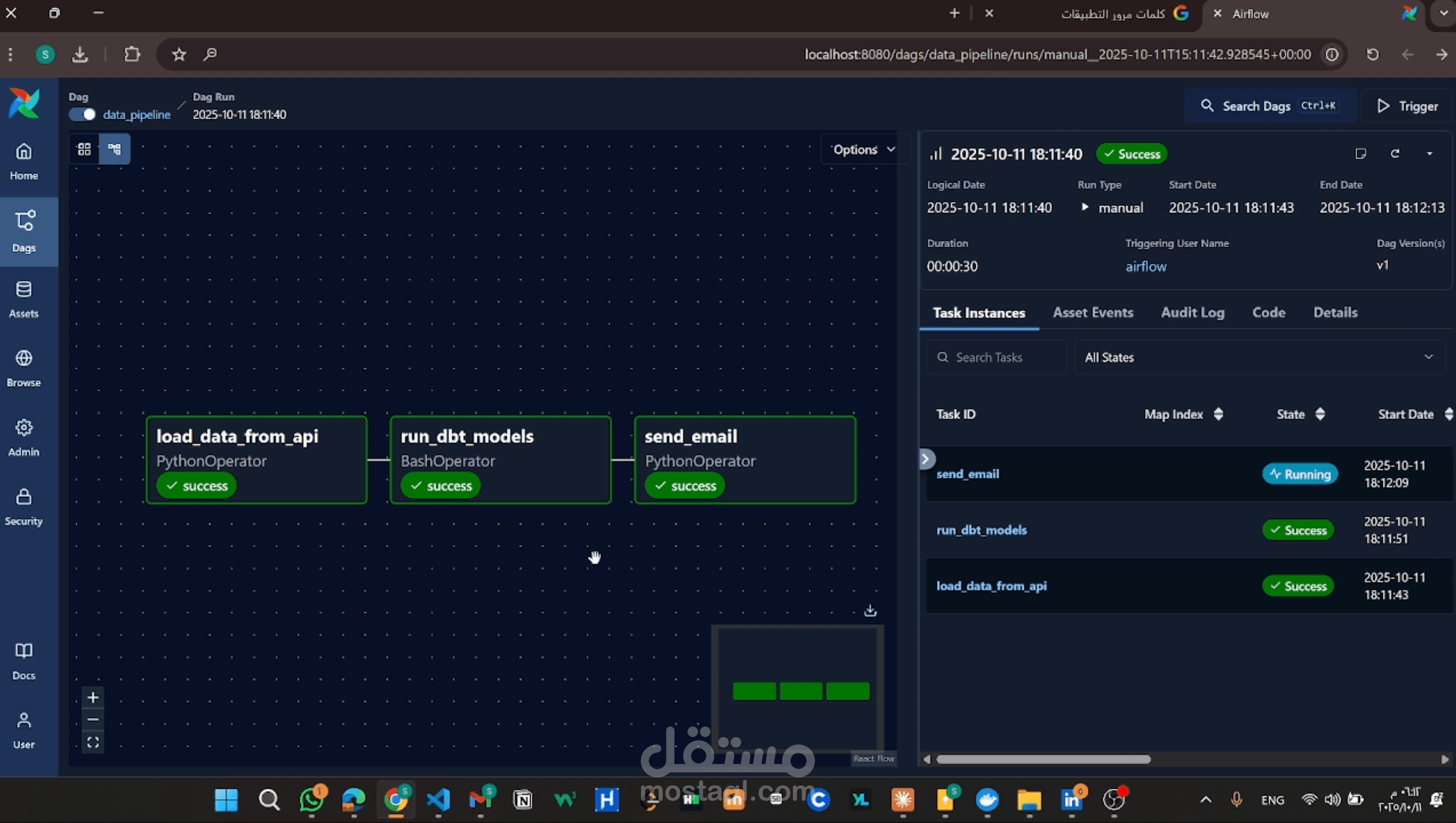This screenshot has height=823, width=1456.
Task: Open a new browser tab
Action: (x=954, y=13)
